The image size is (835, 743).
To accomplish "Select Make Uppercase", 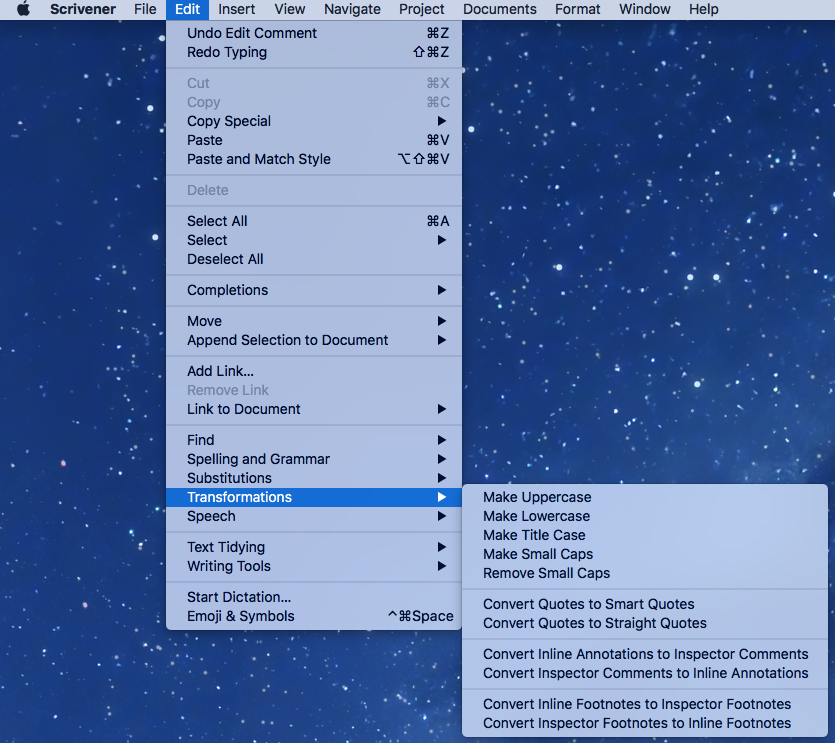I will [645, 497].
